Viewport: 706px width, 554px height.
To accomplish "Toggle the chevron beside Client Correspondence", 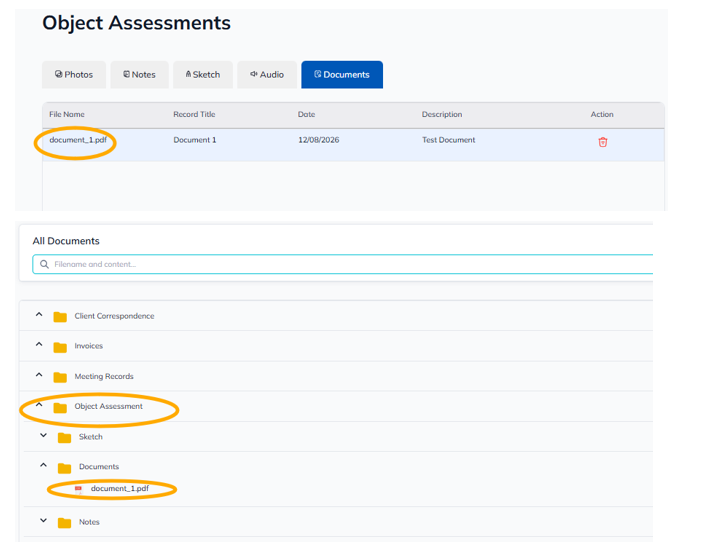I will coord(39,314).
